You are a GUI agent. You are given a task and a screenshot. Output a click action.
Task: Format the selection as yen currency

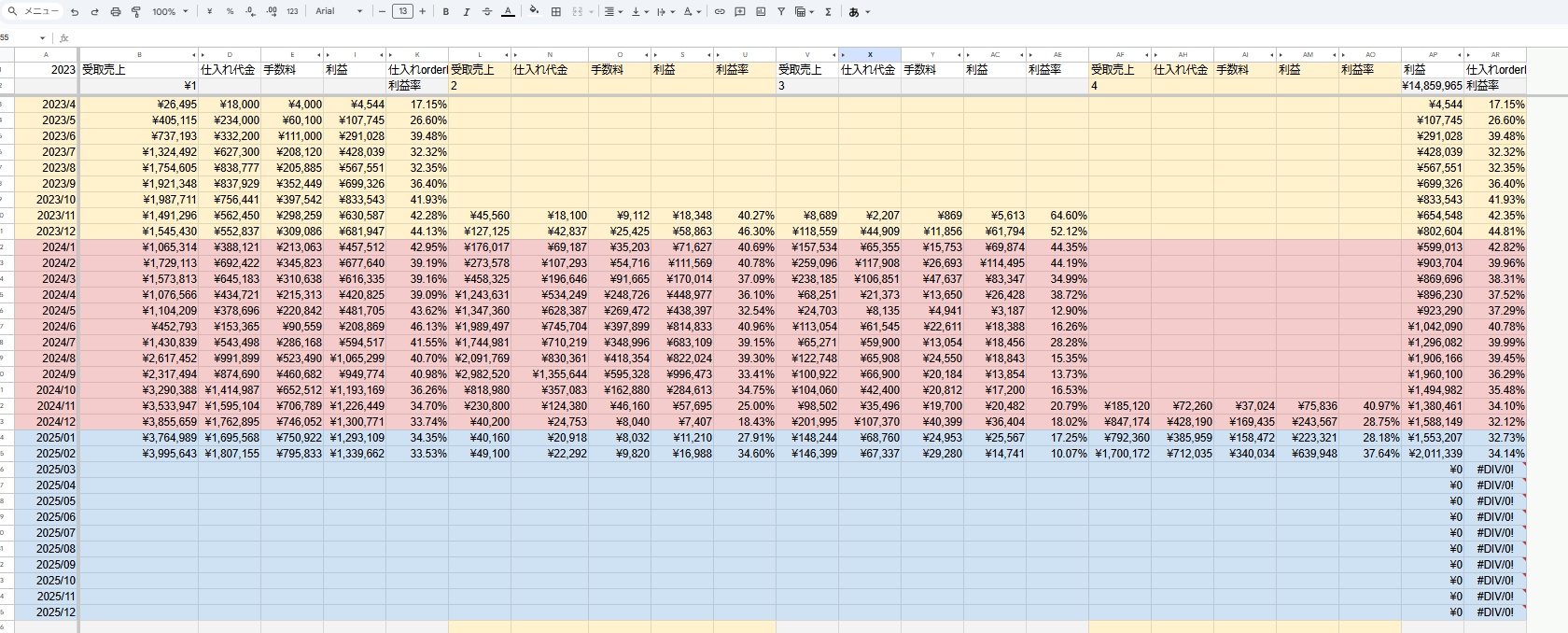[209, 11]
